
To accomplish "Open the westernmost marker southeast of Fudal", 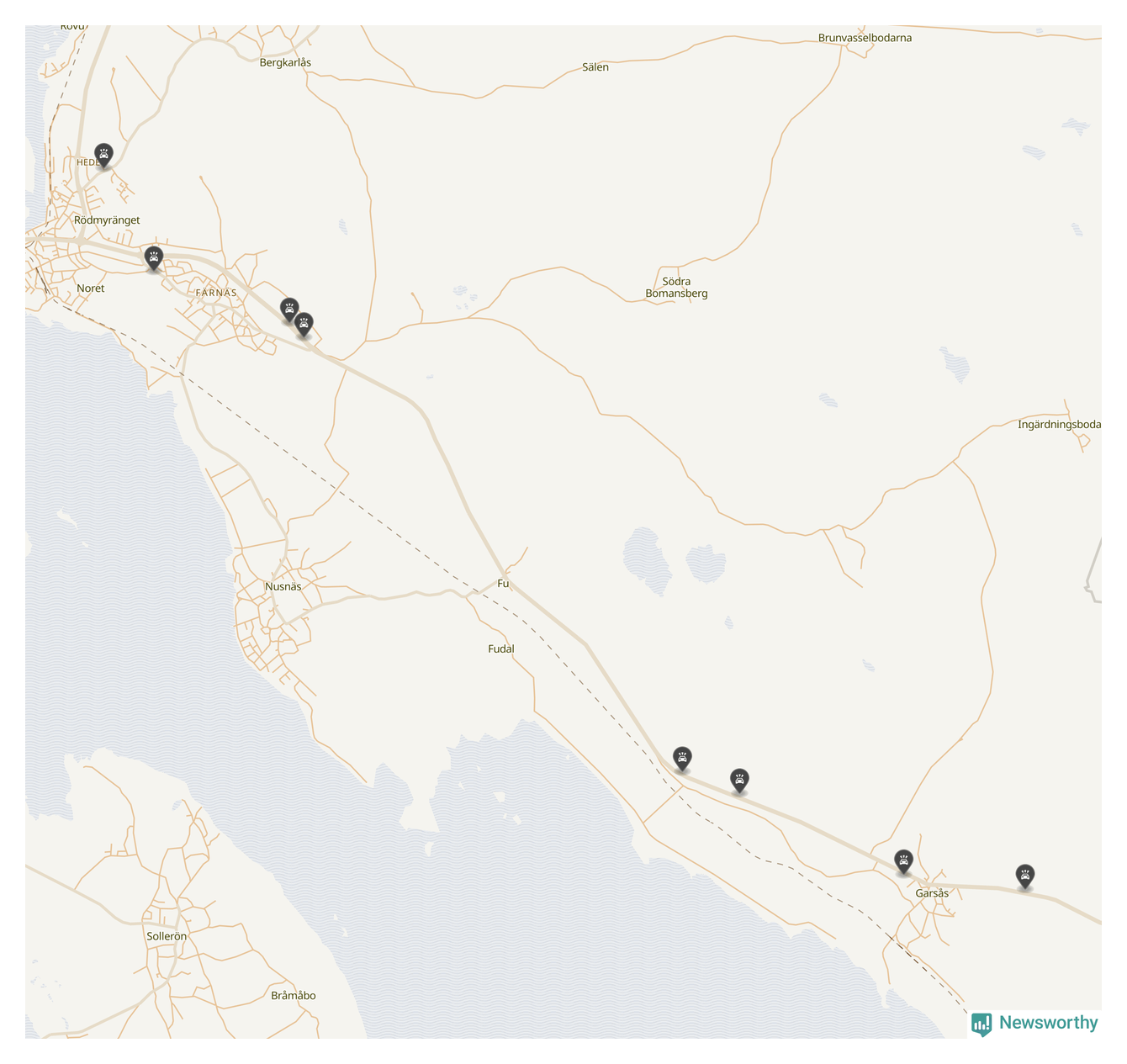I will coord(682,758).
